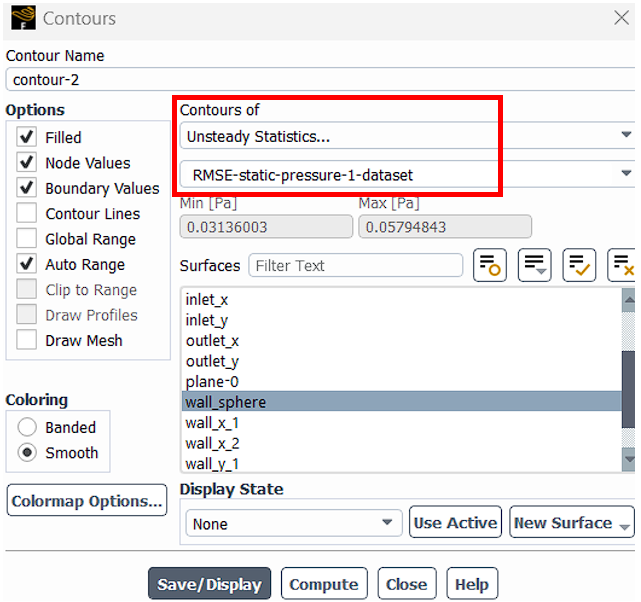This screenshot has height=602, width=641.
Task: Click the Surfaces Filter Text field
Action: point(356,266)
